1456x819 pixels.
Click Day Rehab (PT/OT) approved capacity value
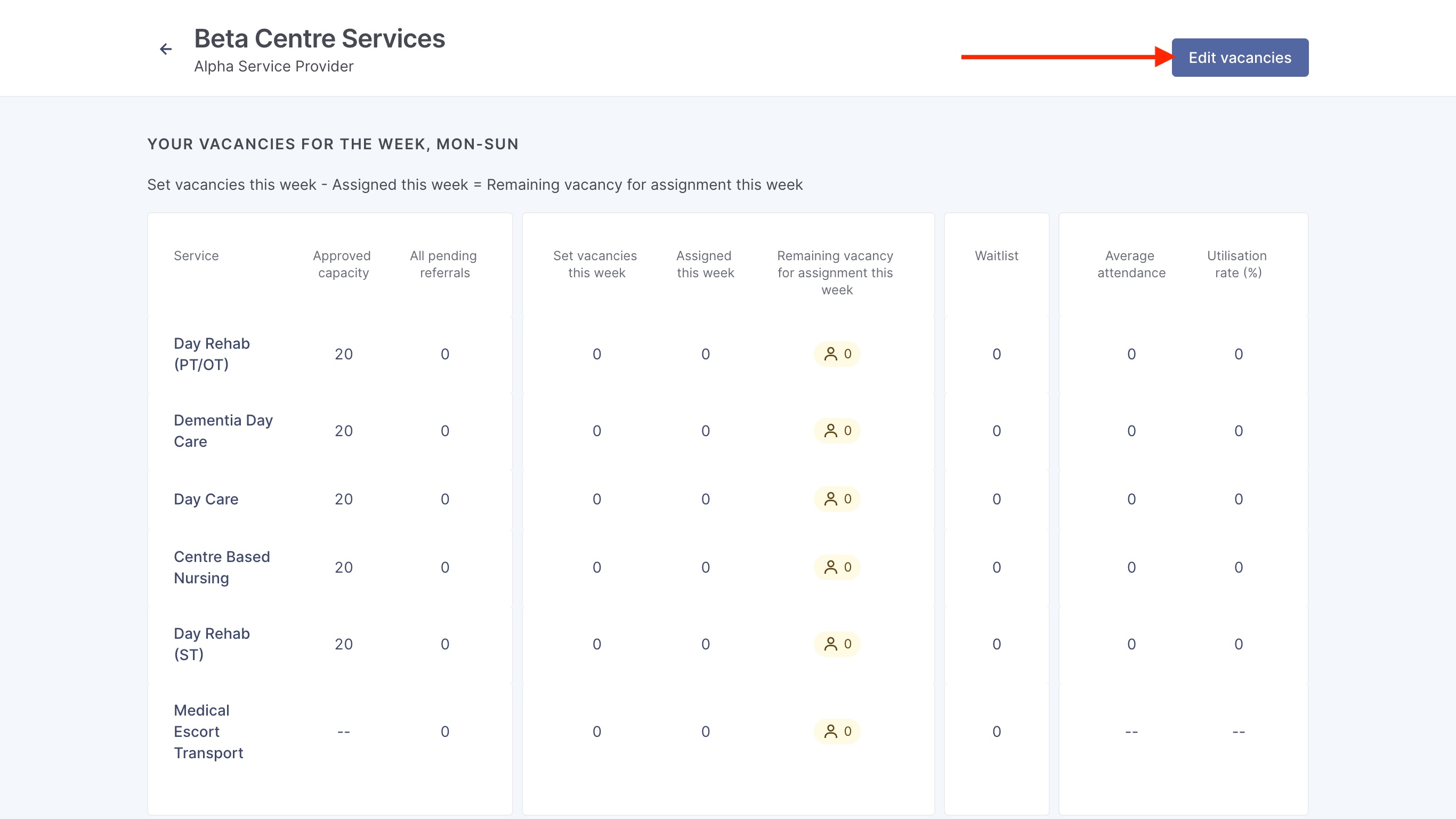point(343,354)
